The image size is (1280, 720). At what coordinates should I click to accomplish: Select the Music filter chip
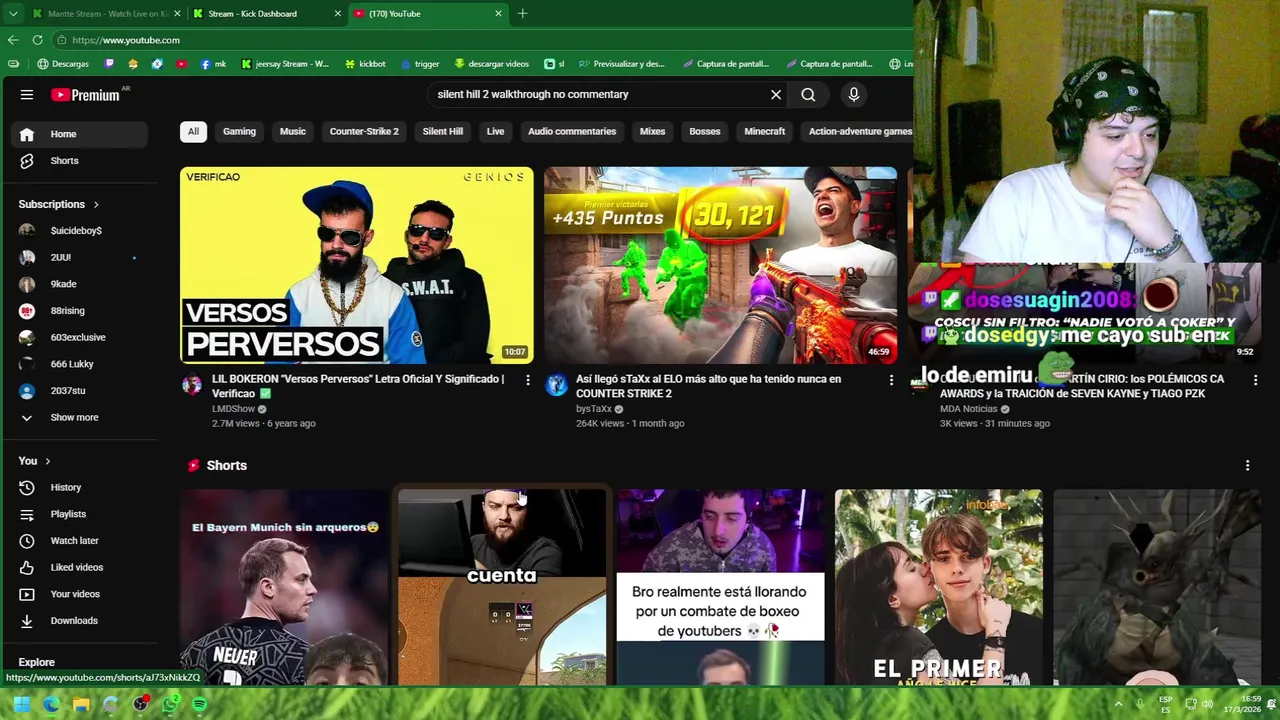(293, 131)
